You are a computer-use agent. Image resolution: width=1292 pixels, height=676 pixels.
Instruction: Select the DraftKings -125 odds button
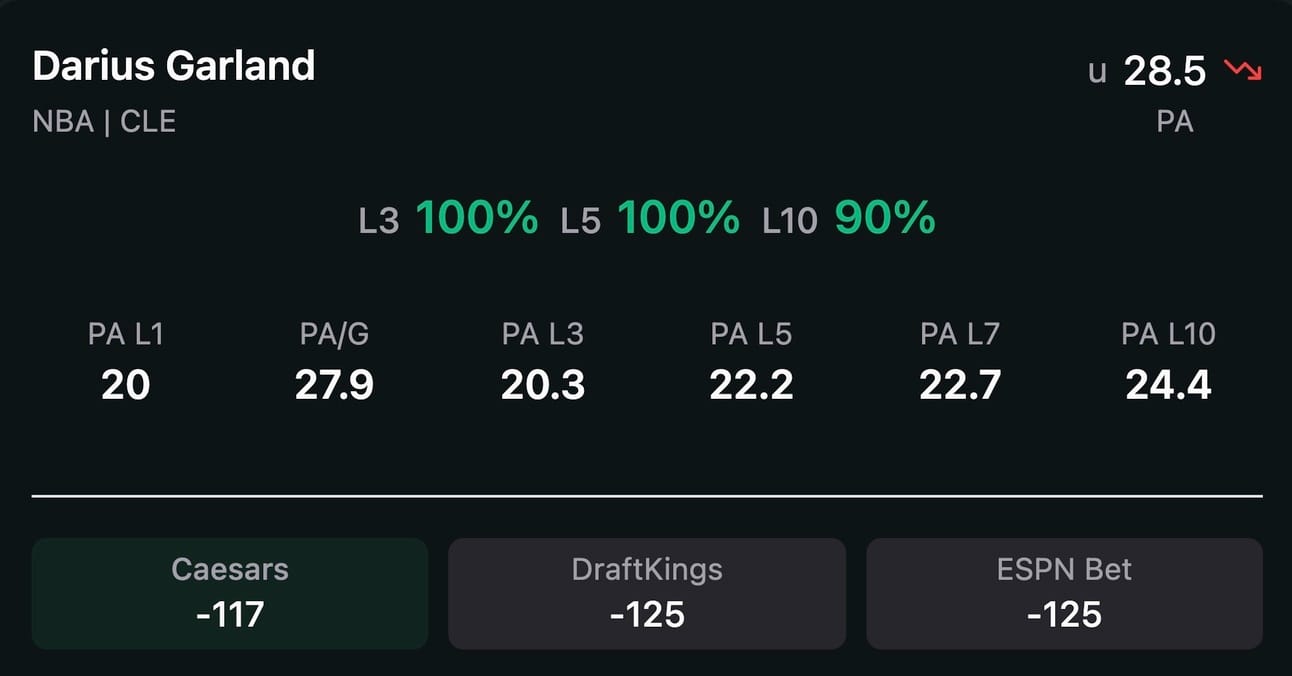[647, 594]
